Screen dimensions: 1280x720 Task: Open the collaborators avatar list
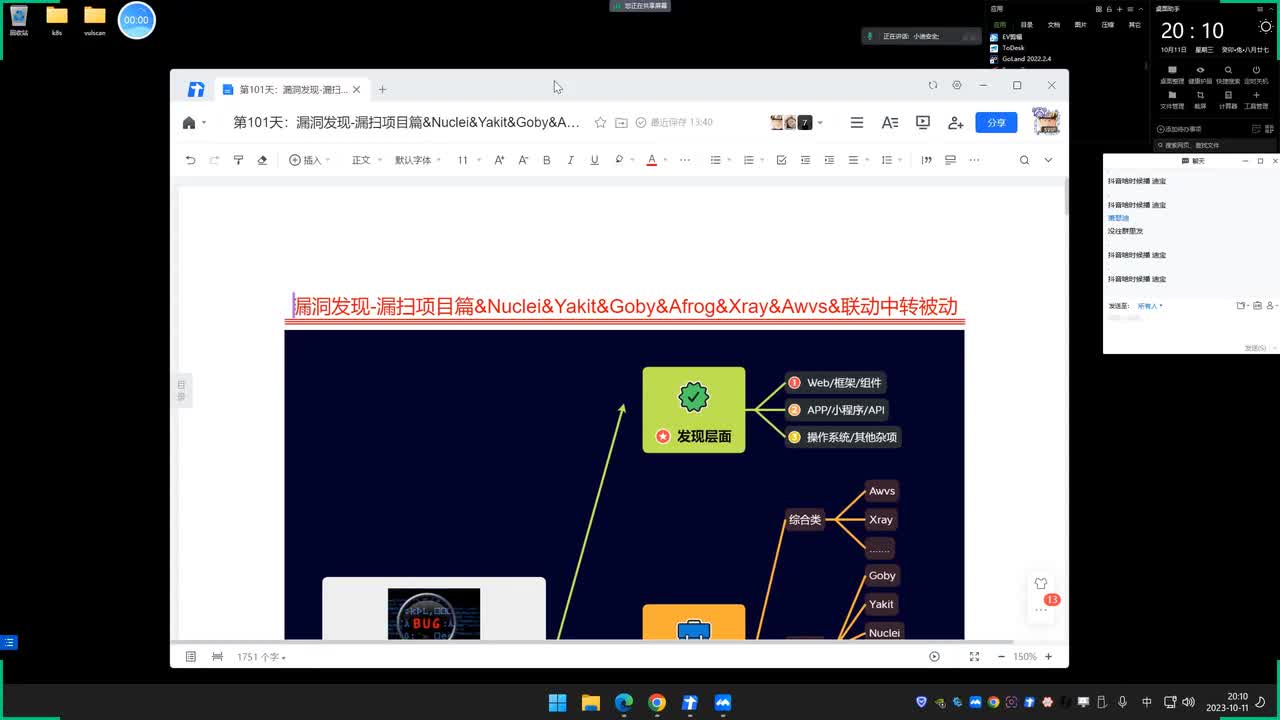click(x=795, y=122)
